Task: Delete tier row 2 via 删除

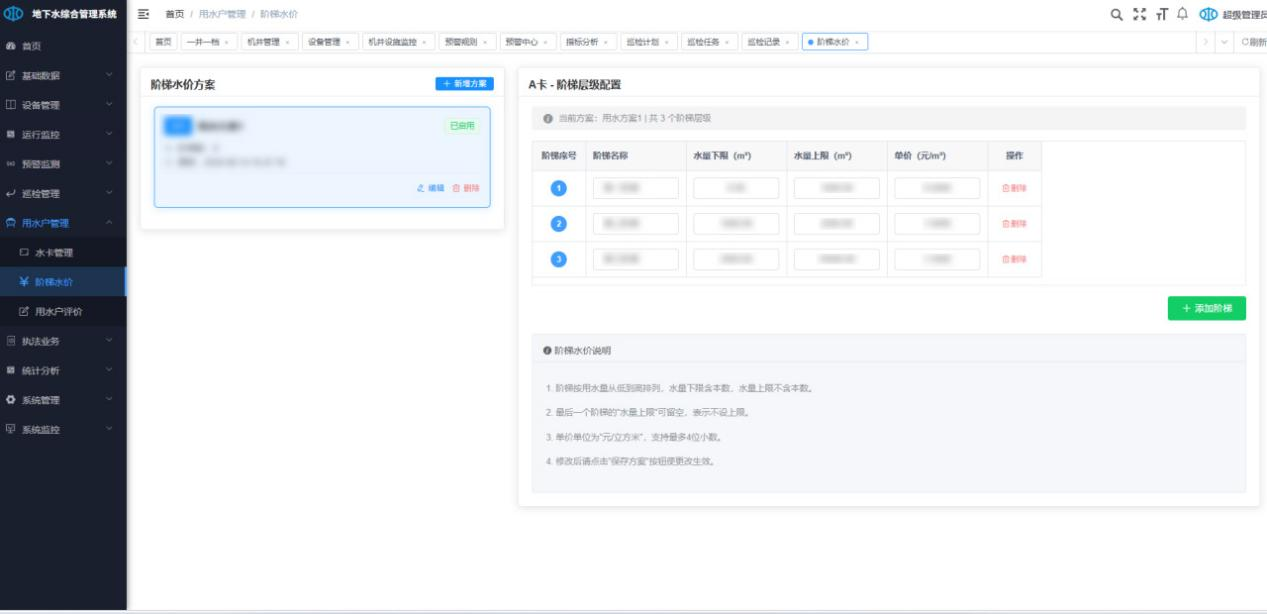Action: [1014, 224]
